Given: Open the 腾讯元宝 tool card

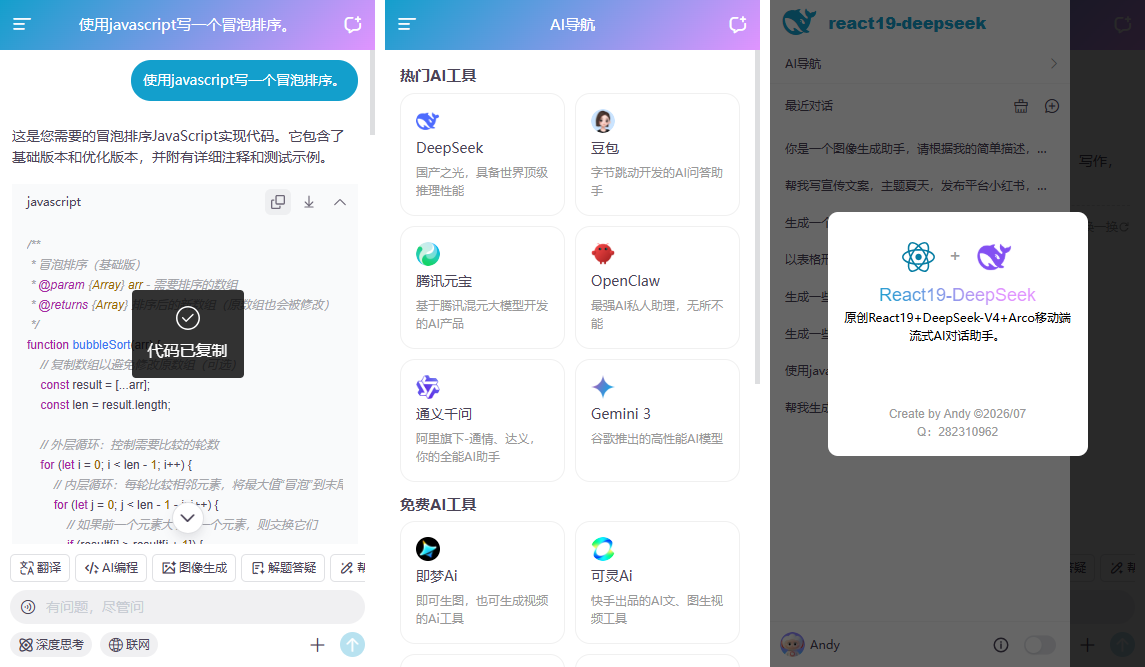Looking at the screenshot, I should point(483,287).
